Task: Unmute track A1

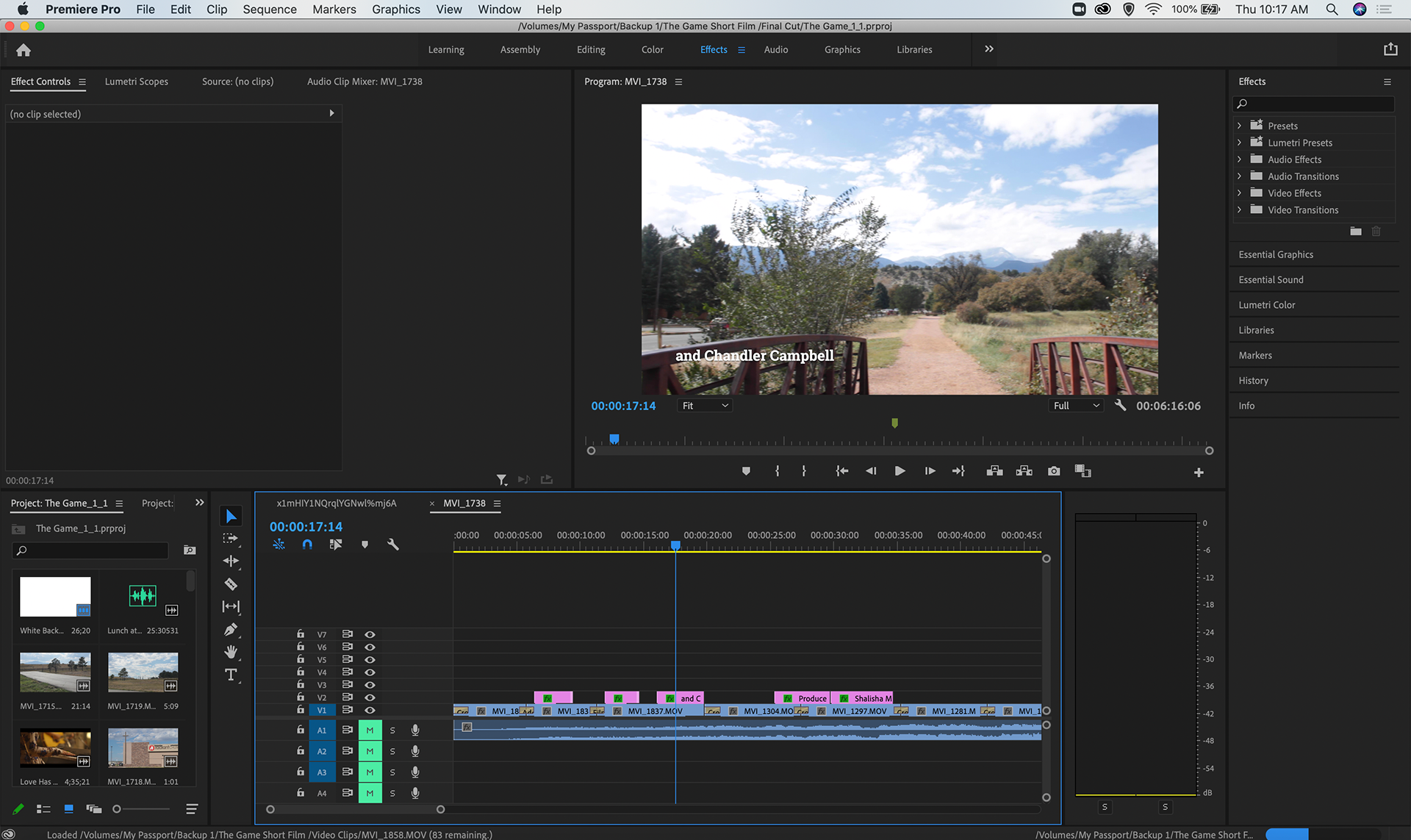Action: 370,730
